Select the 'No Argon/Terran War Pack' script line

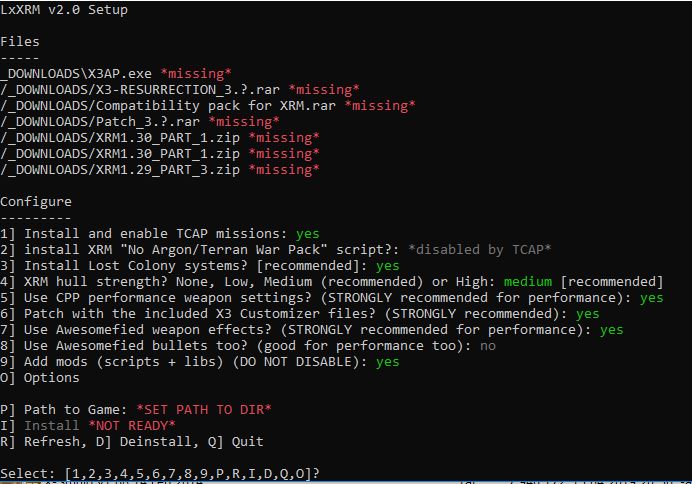point(275,250)
